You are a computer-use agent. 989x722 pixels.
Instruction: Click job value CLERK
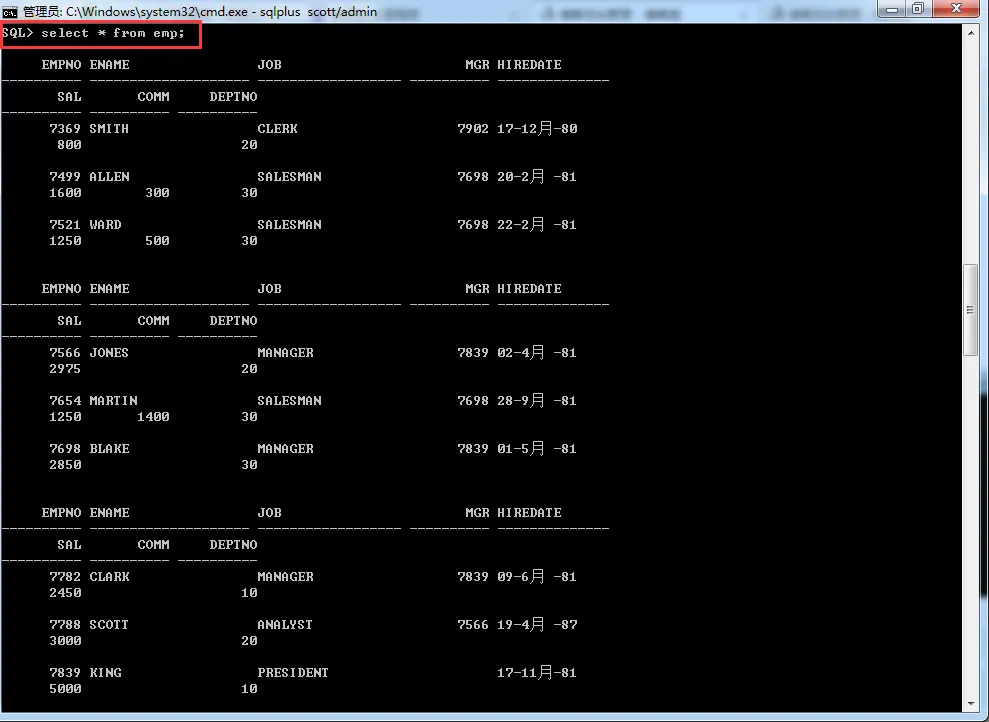(278, 129)
